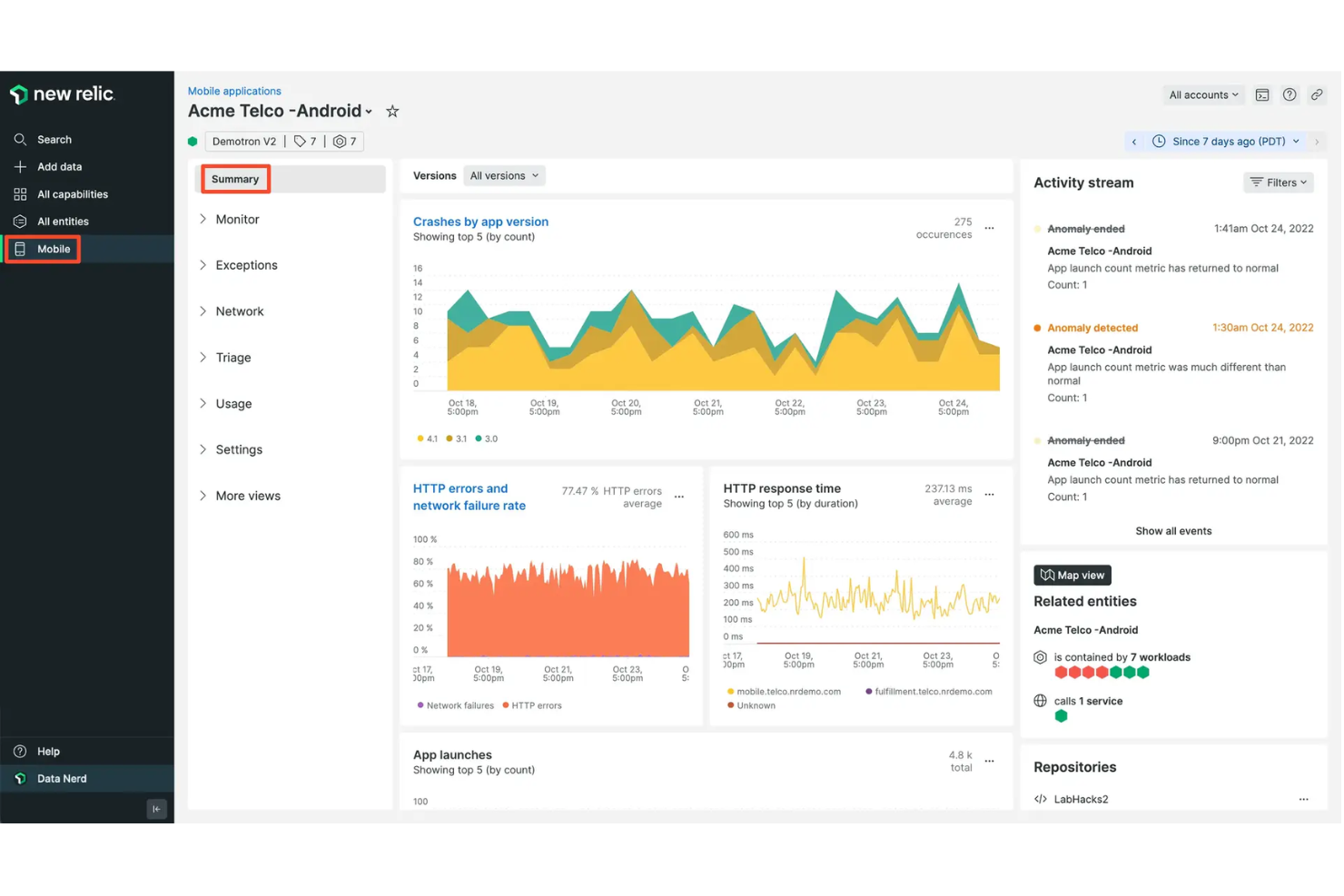Open options menu for App launches chart

pyautogui.click(x=989, y=762)
